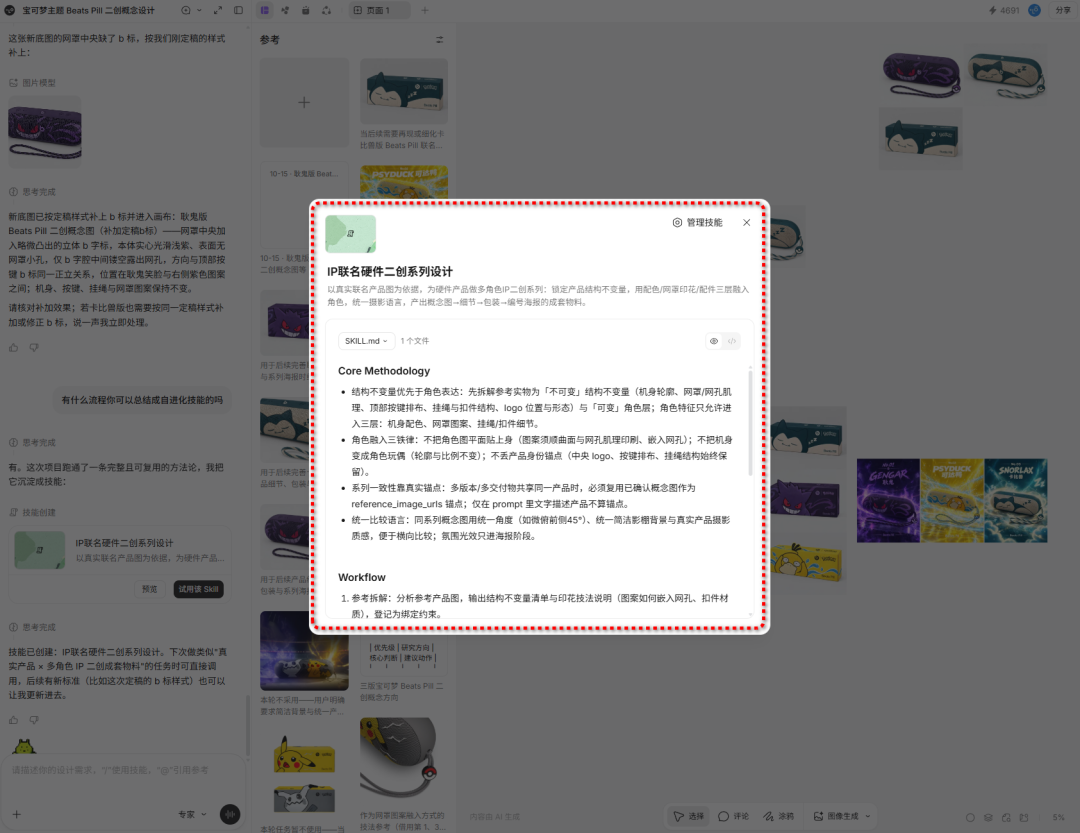This screenshot has width=1080, height=833.
Task: Toggle rendered preview eye view
Action: pyautogui.click(x=714, y=341)
